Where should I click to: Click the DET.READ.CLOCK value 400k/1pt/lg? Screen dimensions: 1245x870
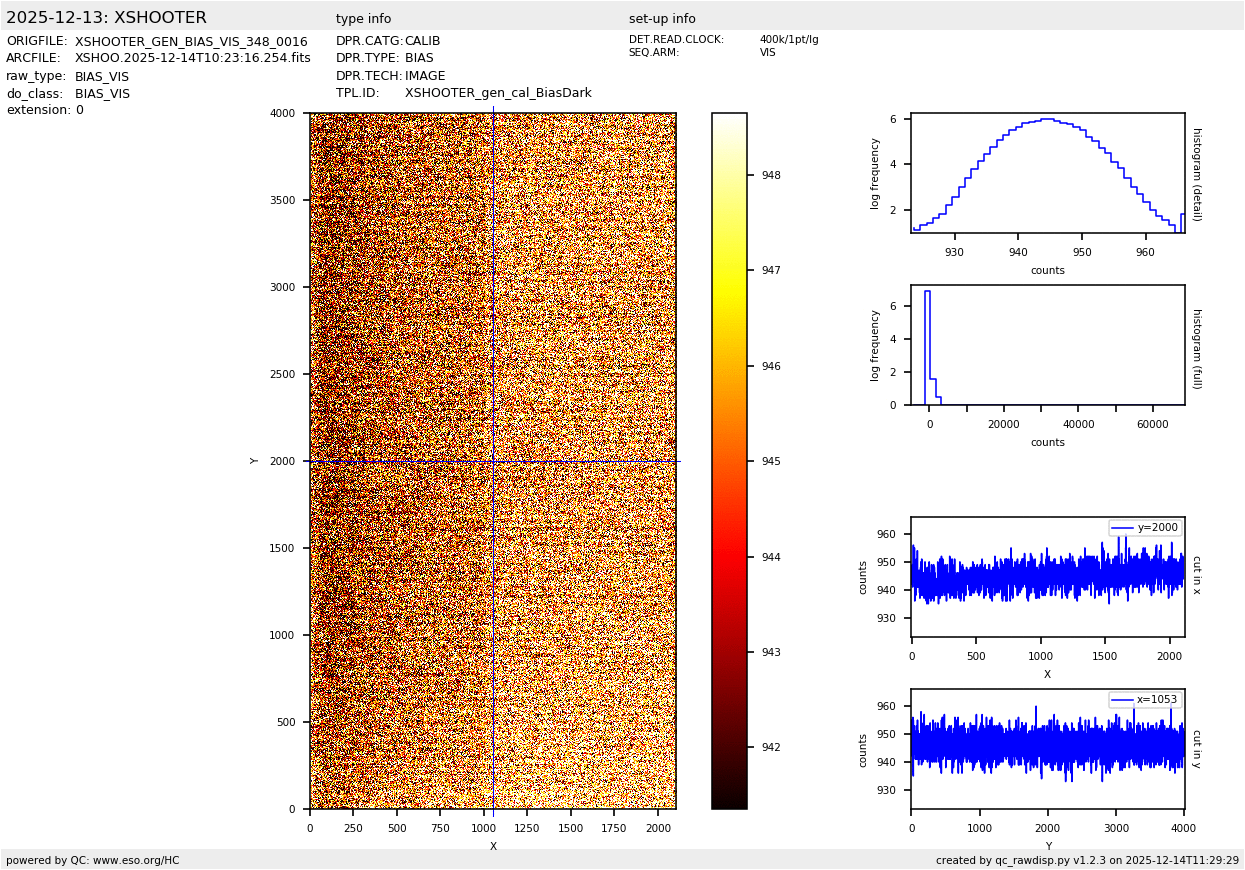click(x=788, y=40)
